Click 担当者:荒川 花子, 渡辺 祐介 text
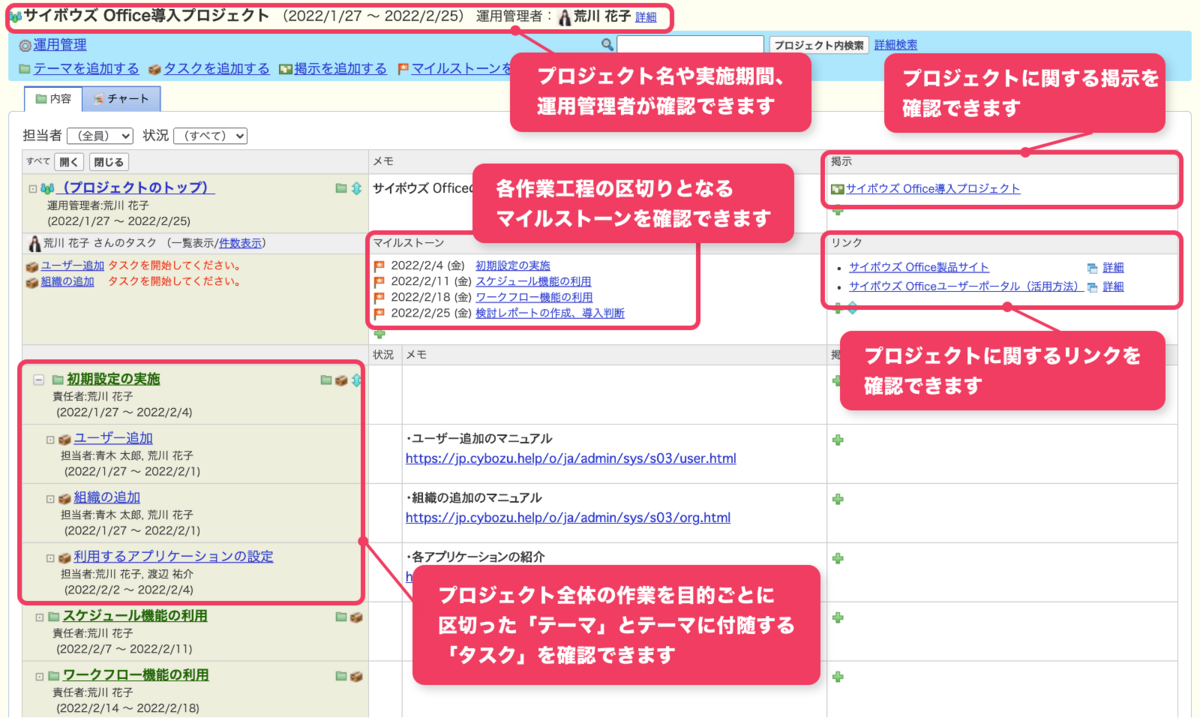1200x718 pixels. tap(127, 574)
